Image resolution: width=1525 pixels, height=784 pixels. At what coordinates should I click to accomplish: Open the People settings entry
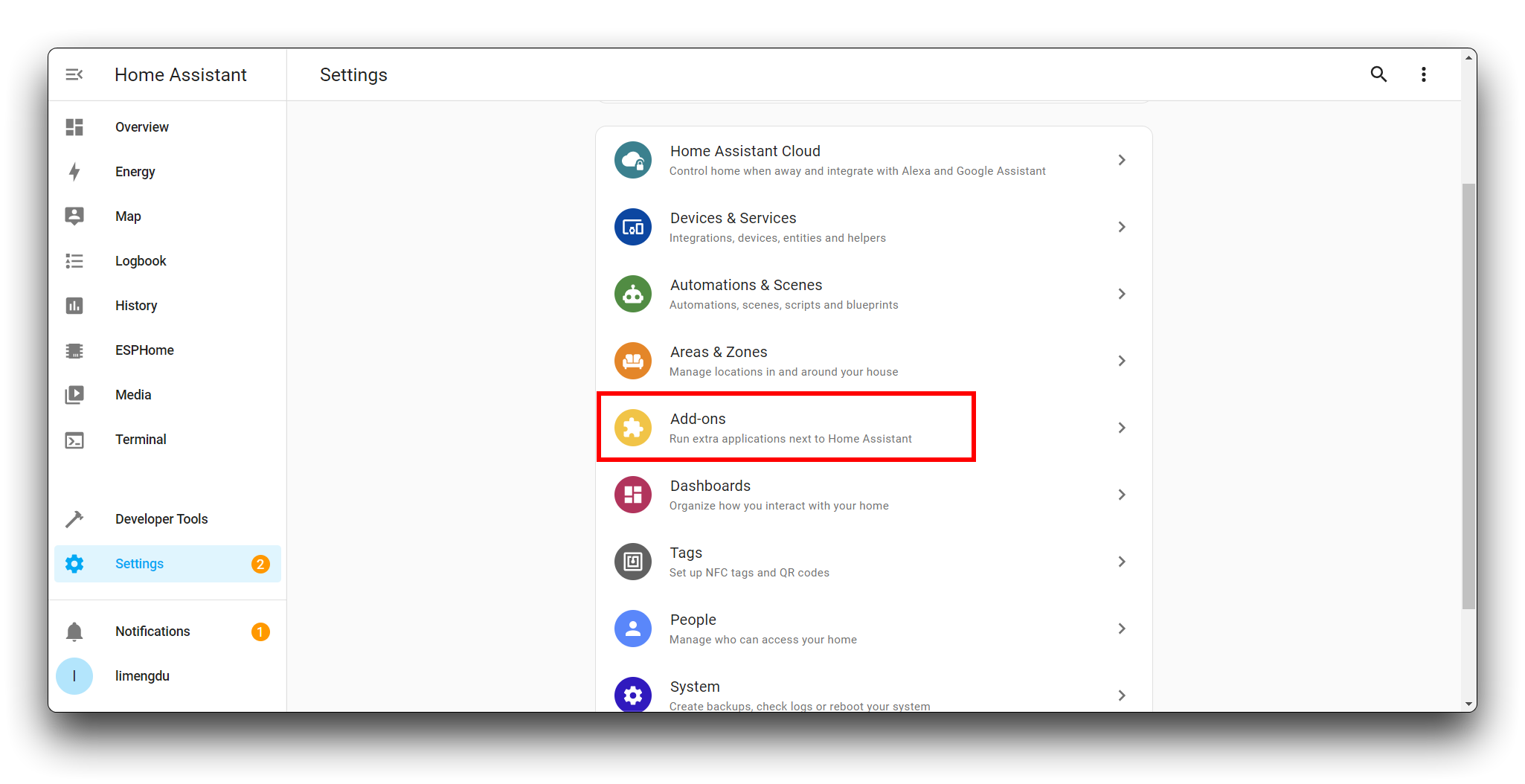point(874,629)
